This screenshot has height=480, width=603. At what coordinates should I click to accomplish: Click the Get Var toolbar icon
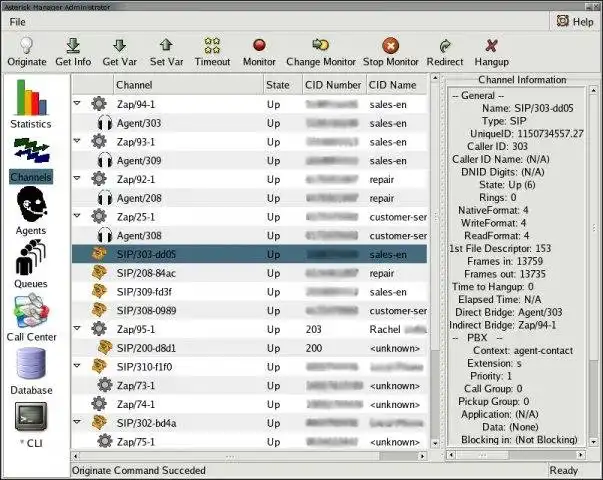click(x=120, y=45)
